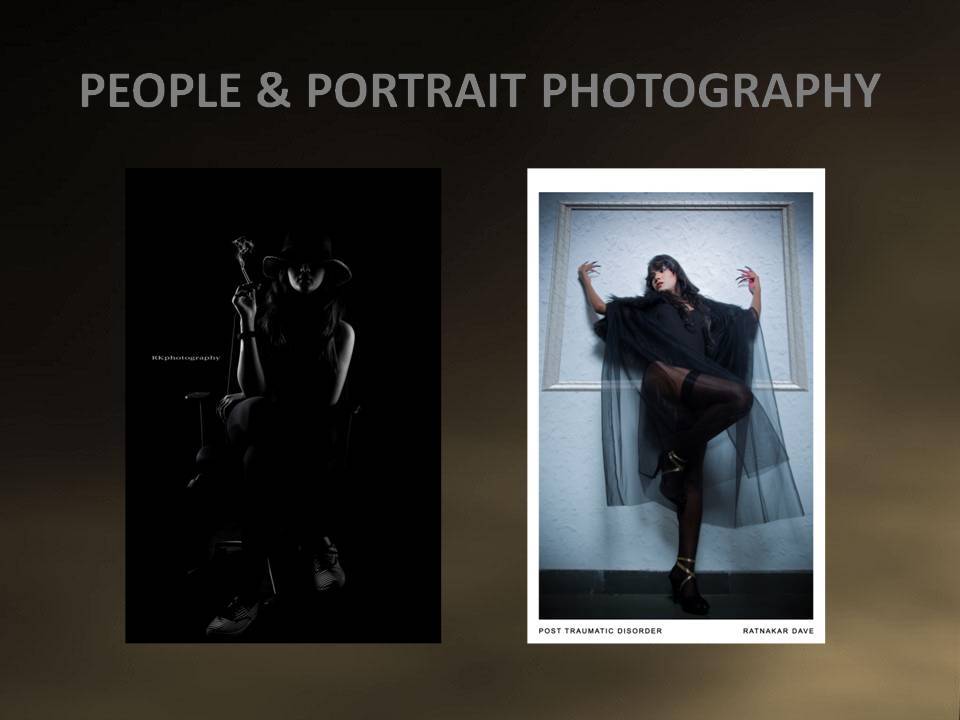Image resolution: width=960 pixels, height=720 pixels.
Task: Click the People & Portrait Photography title
Action: 479,91
